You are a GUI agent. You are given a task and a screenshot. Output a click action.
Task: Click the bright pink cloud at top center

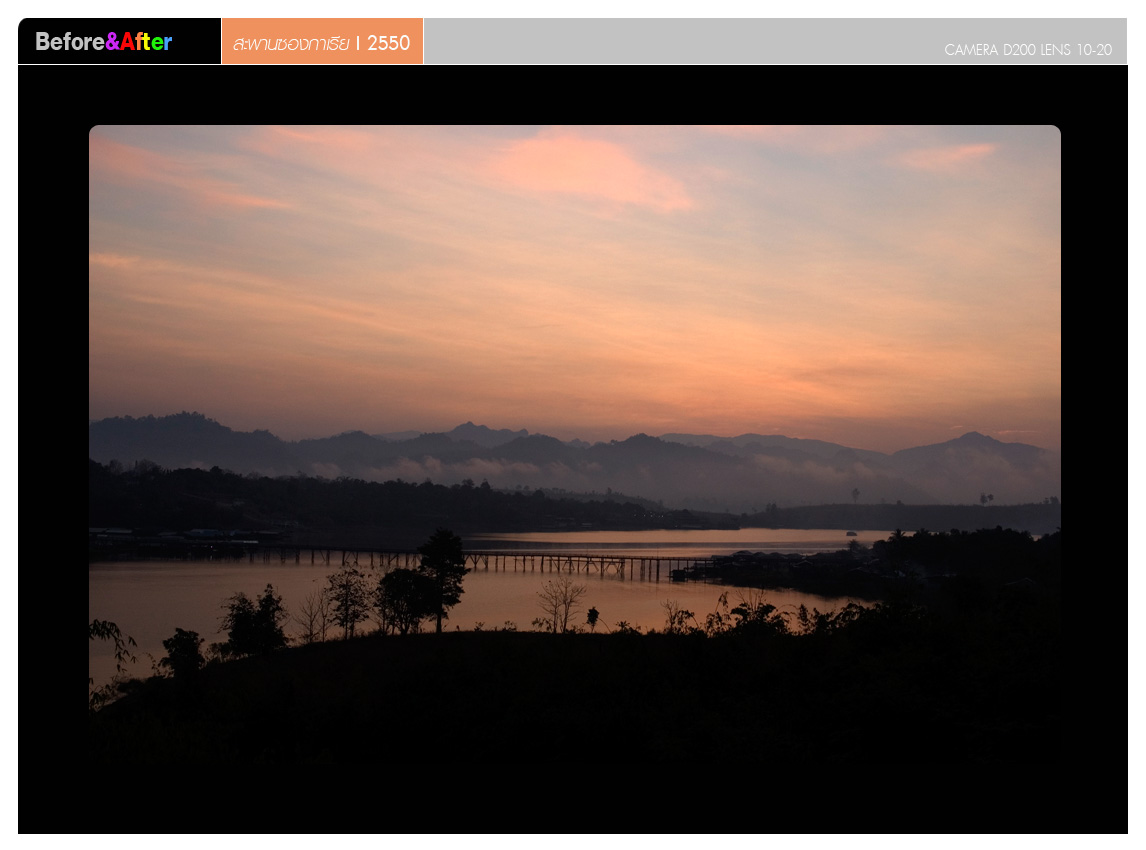click(590, 168)
